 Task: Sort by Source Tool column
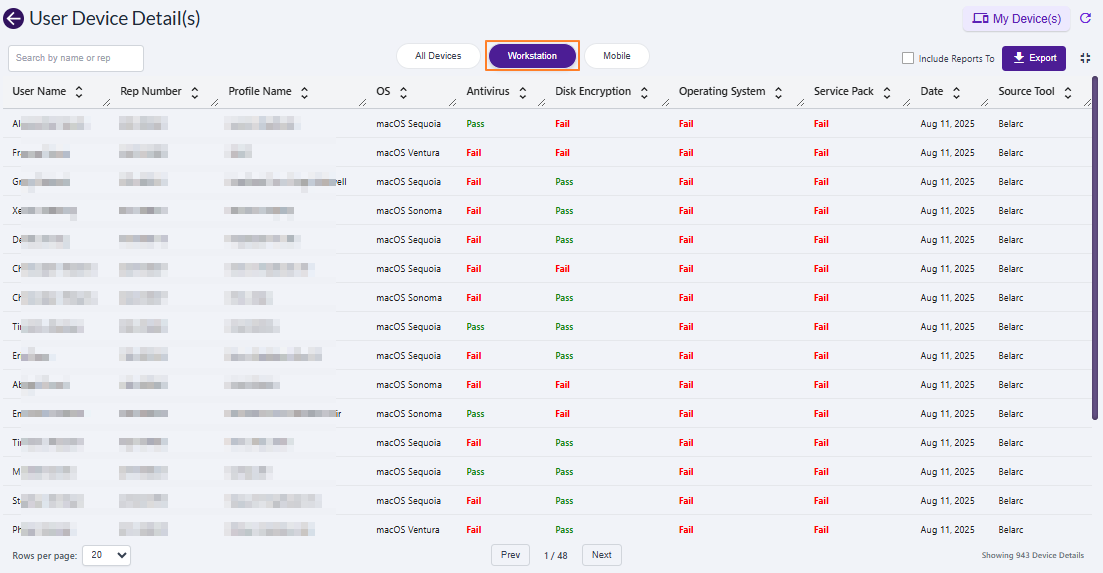(1068, 92)
